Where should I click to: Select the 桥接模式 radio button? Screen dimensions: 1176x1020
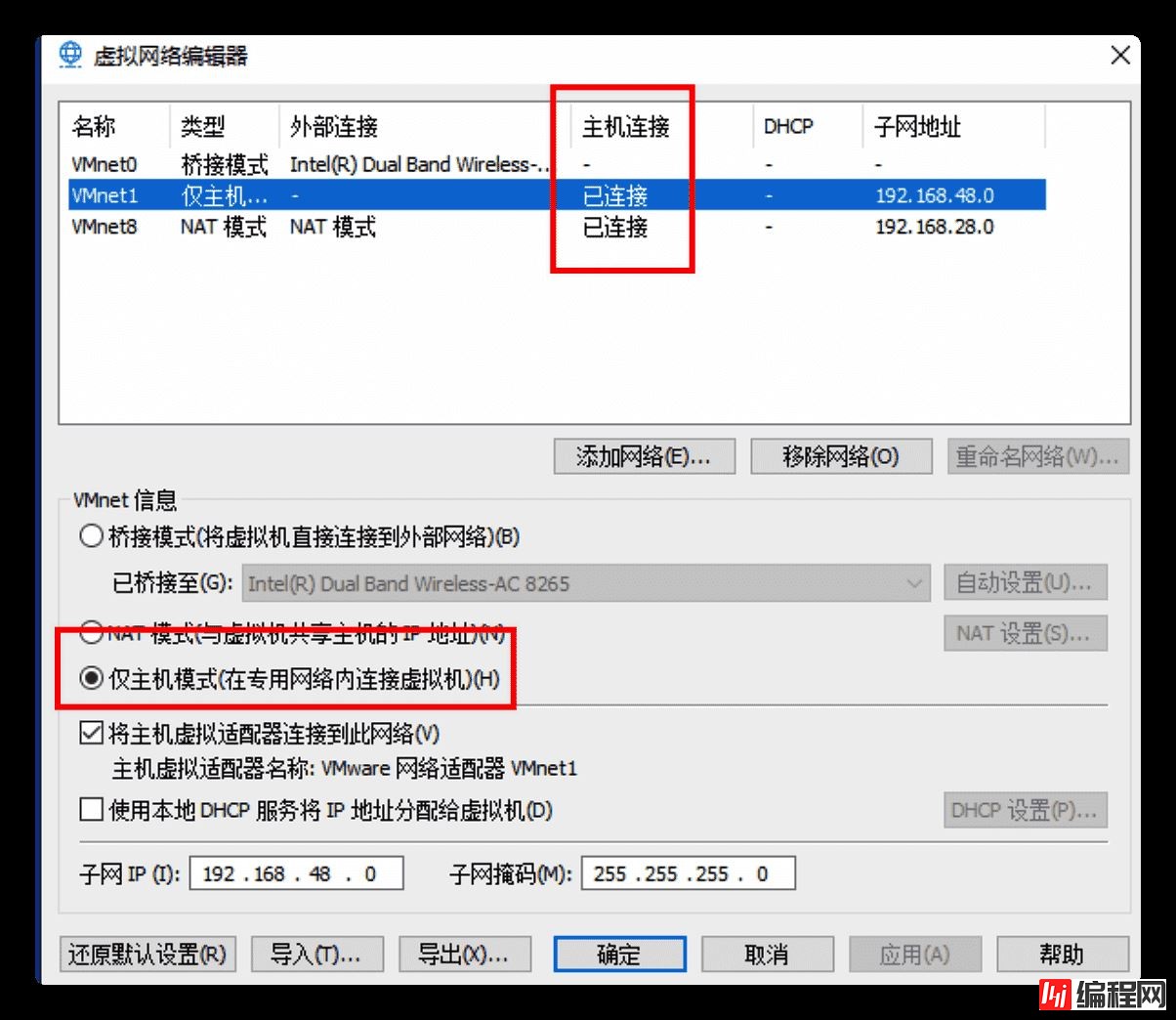tap(91, 535)
